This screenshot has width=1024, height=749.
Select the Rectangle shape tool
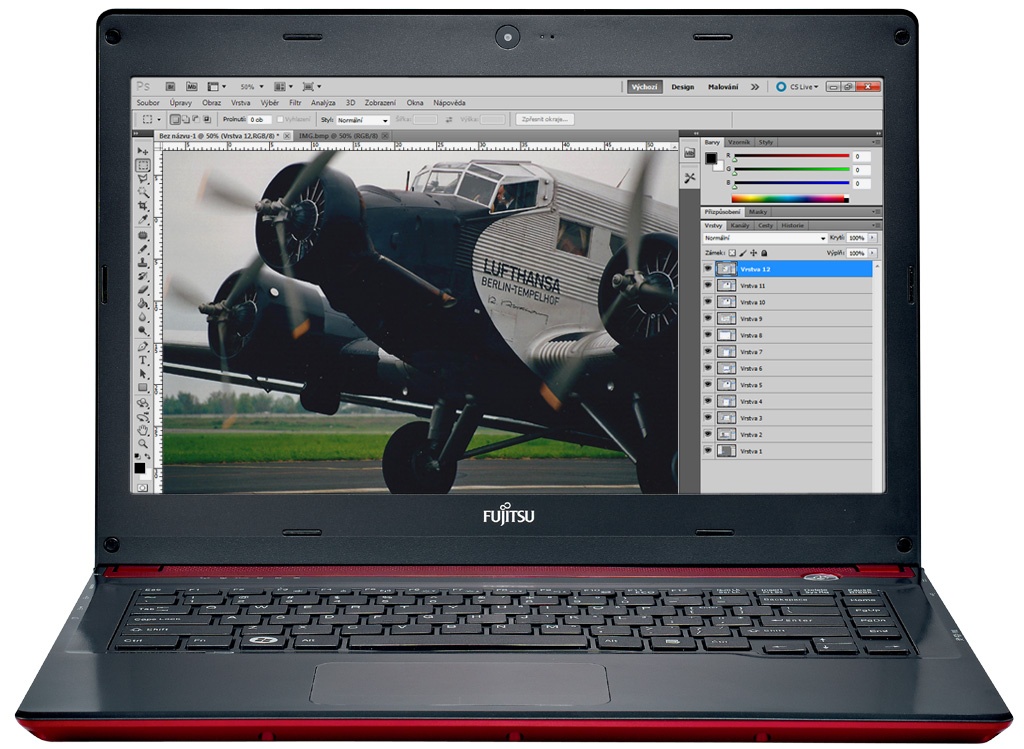[142, 387]
